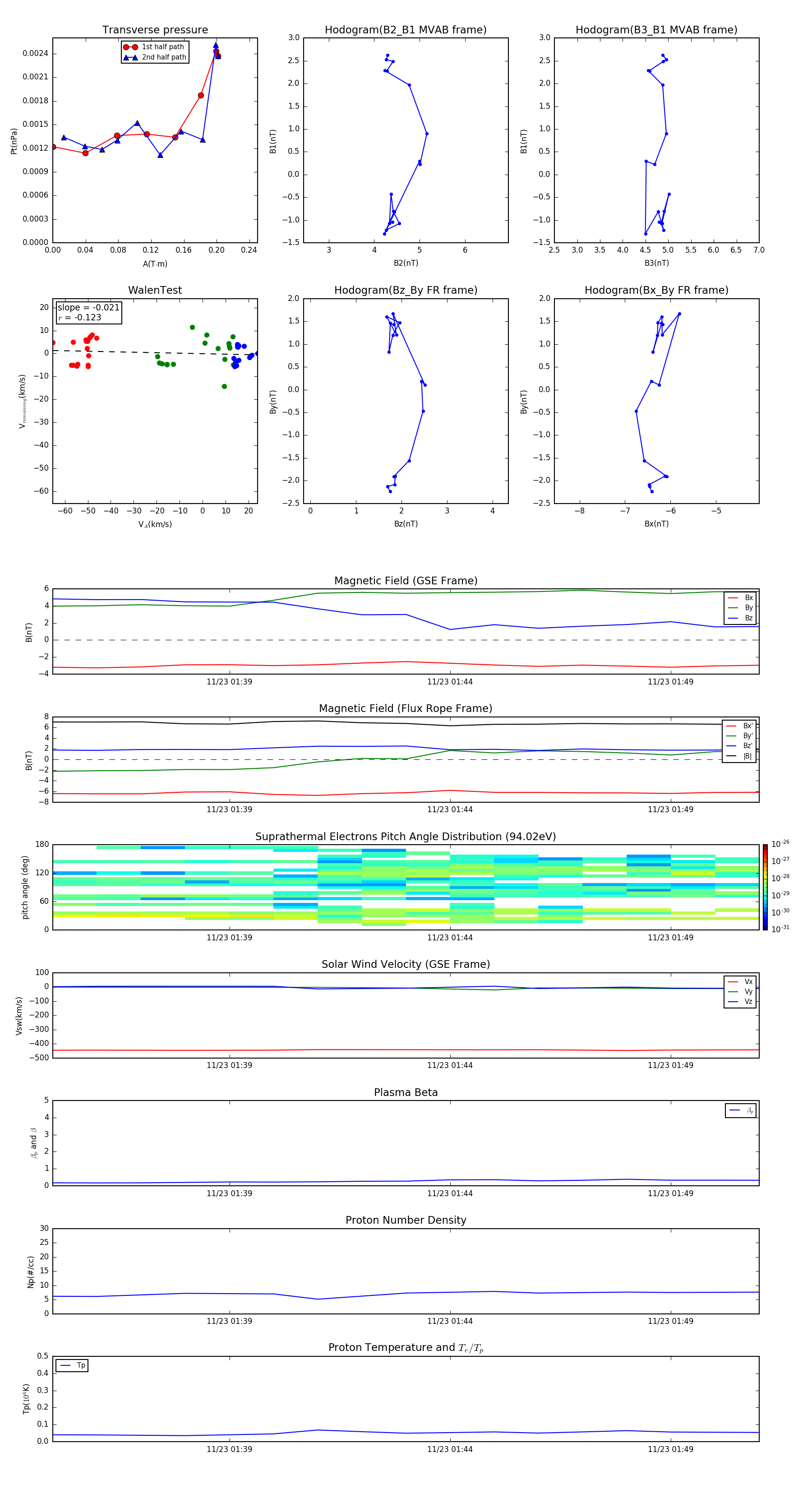Select the βp legend entry in Plasma Beta
The height and width of the screenshot is (1489, 812).
point(742,1110)
